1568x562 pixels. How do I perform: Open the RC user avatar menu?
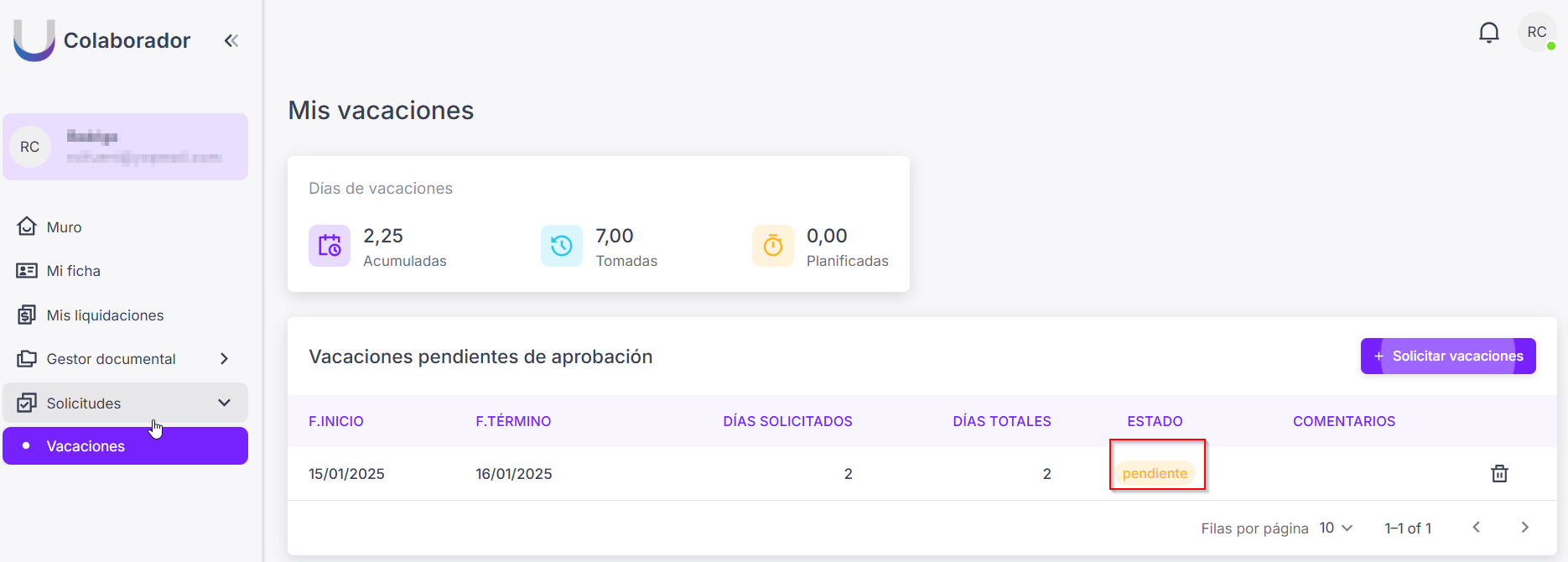(x=1537, y=33)
